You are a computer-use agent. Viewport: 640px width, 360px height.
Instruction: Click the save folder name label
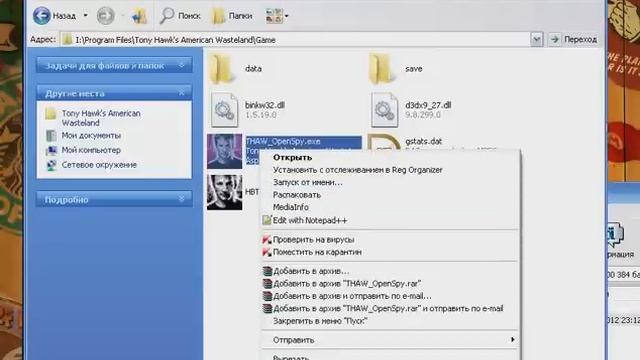point(413,69)
